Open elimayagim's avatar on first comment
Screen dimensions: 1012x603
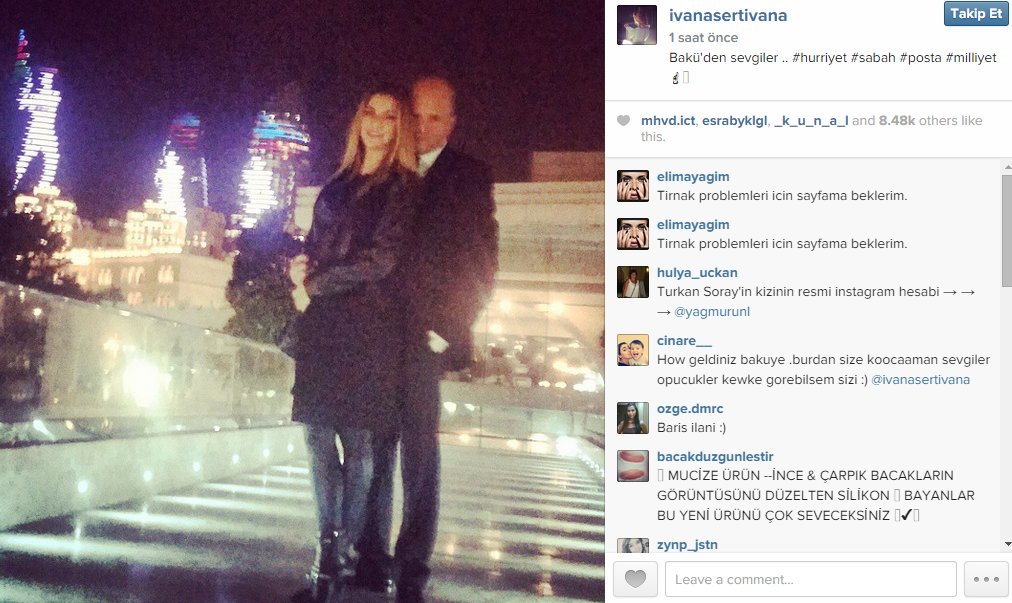tap(632, 186)
